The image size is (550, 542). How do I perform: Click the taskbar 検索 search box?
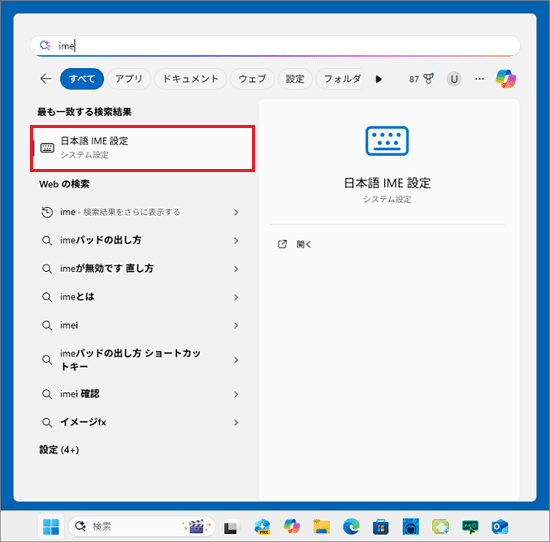coord(141,526)
